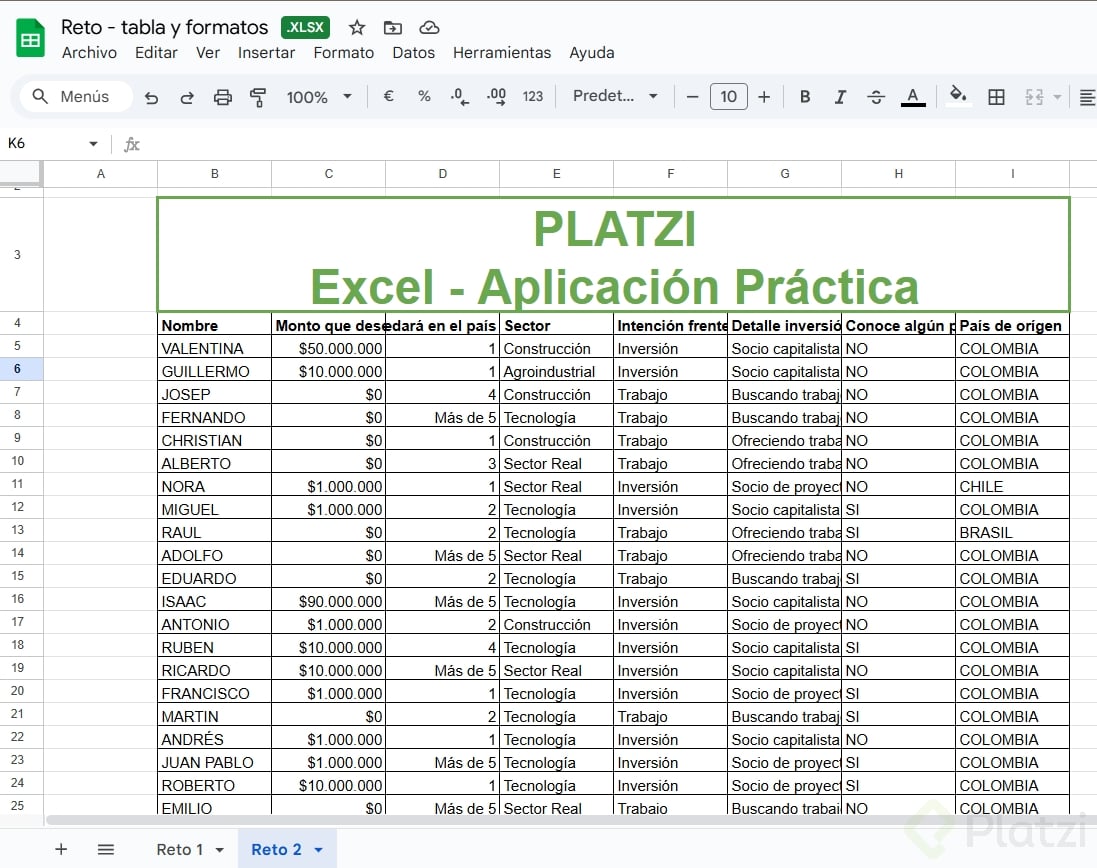Select cell with name GUILLERMO
The width and height of the screenshot is (1097, 868).
click(x=214, y=371)
